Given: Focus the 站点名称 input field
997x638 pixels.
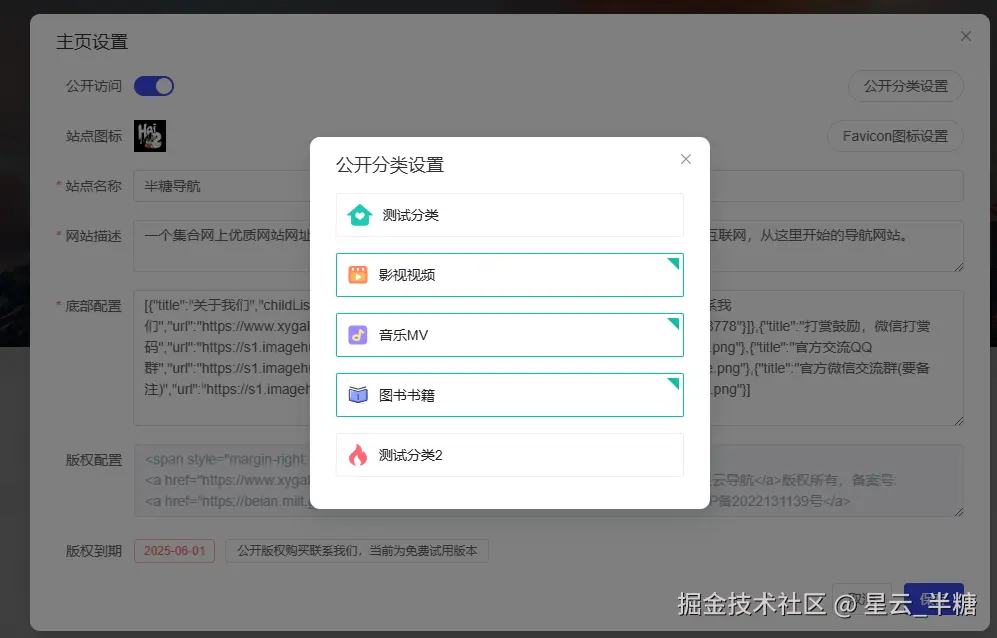Looking at the screenshot, I should [548, 186].
